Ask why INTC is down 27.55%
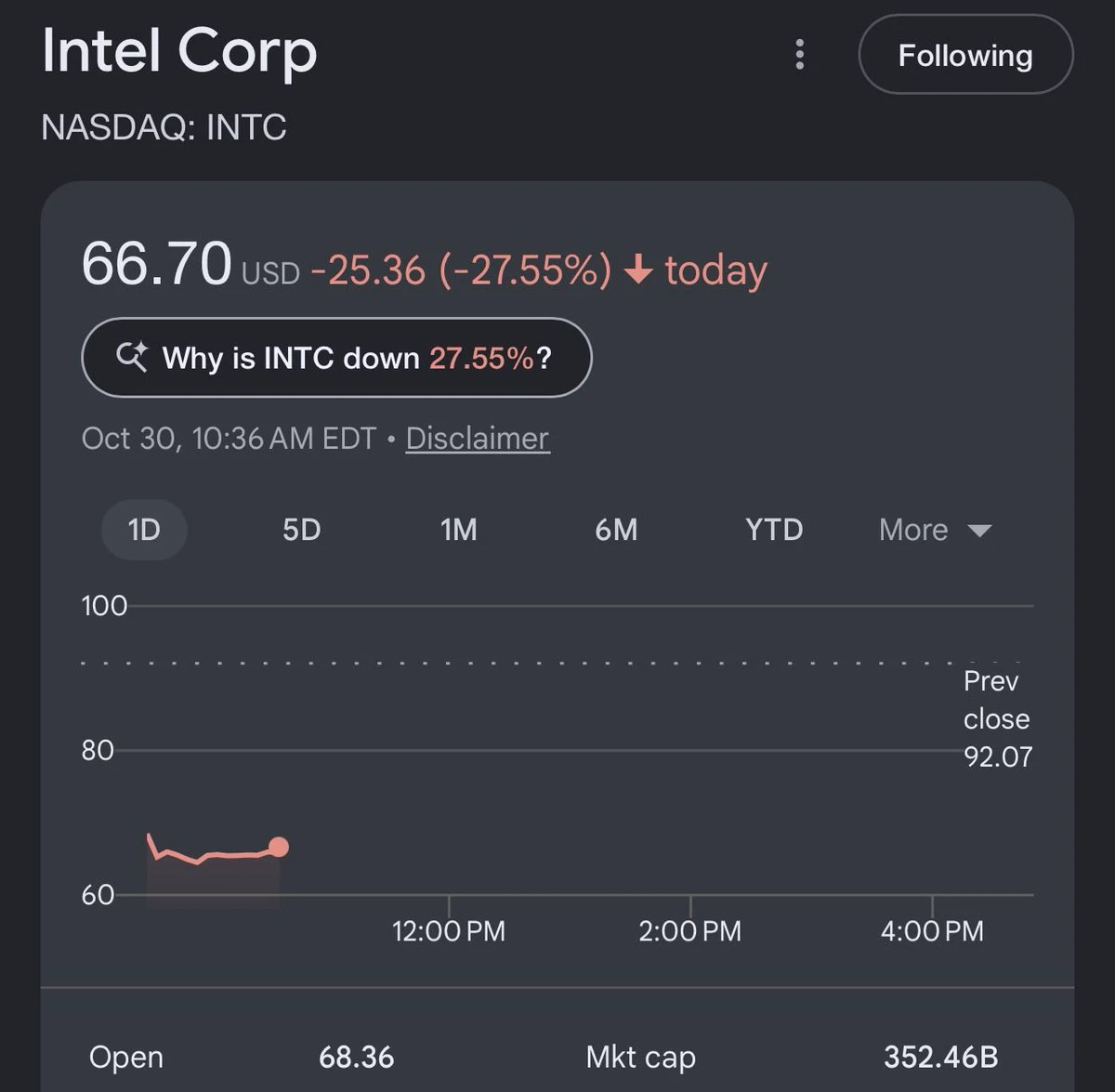1115x1092 pixels. tap(336, 358)
